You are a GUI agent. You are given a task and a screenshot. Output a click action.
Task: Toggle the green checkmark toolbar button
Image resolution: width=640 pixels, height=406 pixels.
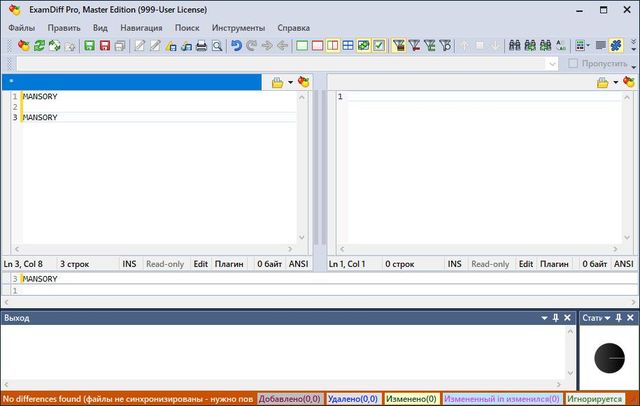(x=379, y=46)
